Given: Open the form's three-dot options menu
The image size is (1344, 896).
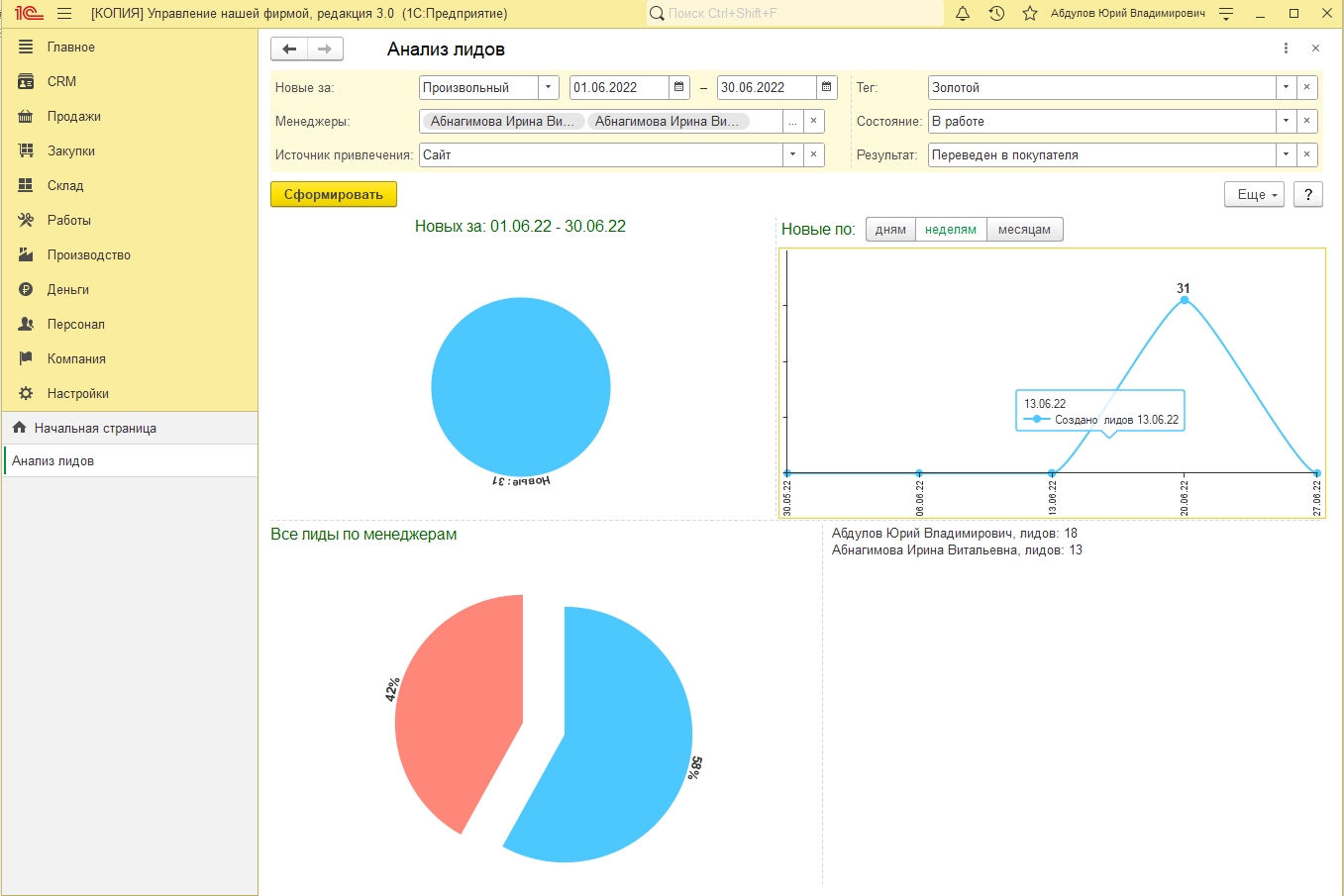Looking at the screenshot, I should tap(1286, 49).
